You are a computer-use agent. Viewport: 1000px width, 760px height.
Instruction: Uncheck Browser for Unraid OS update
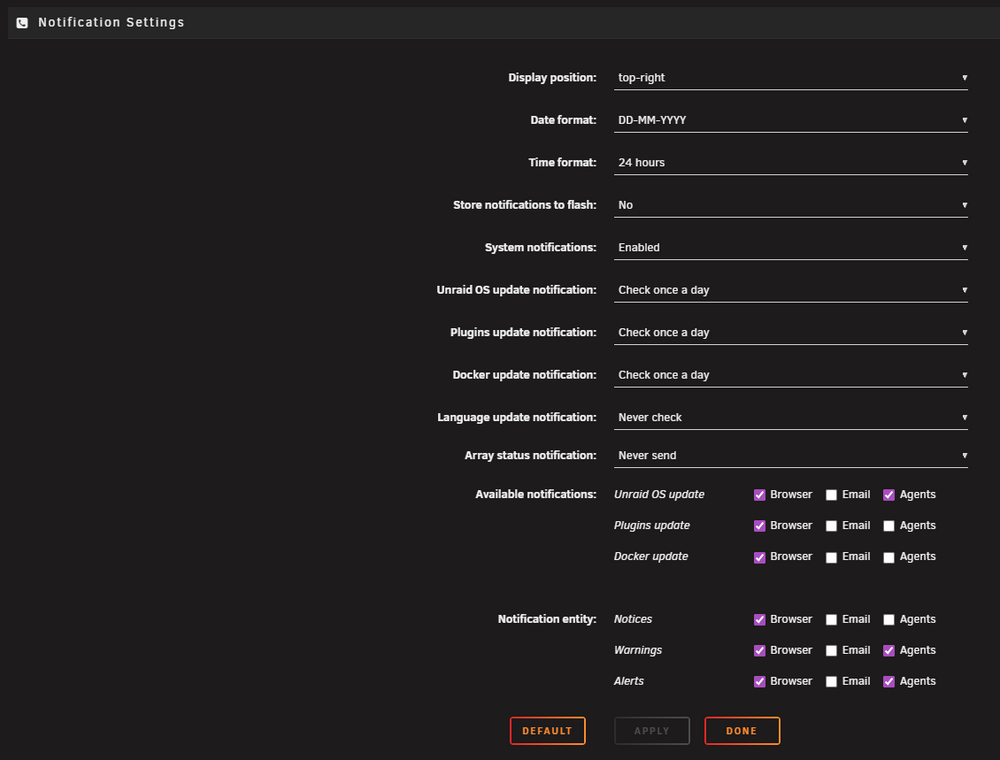click(759, 495)
